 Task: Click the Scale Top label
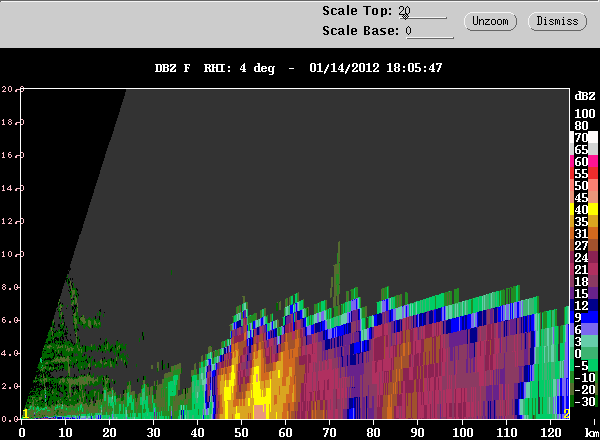tap(357, 11)
